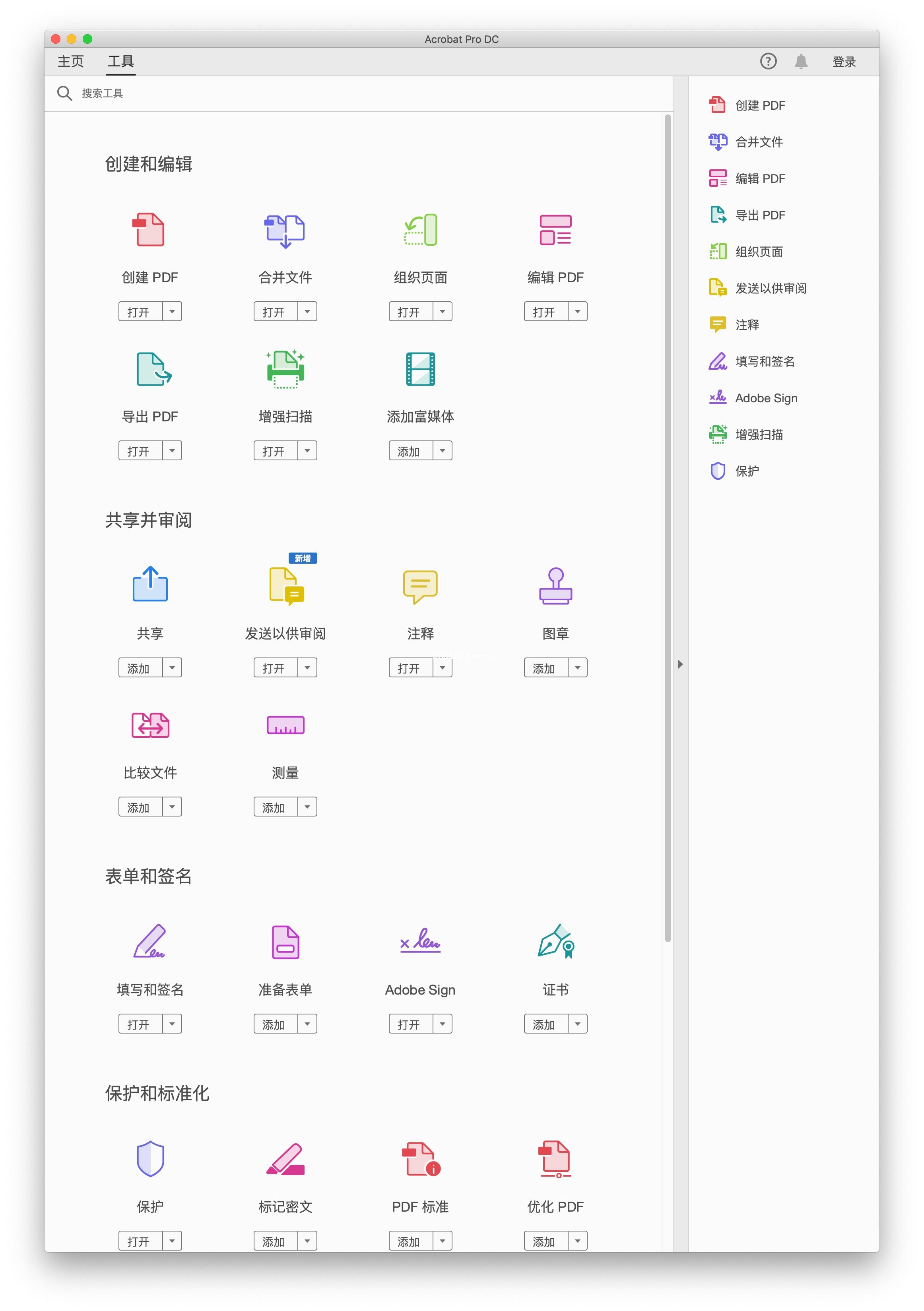Open 增强扫描 shortcut in right sidebar

(x=746, y=434)
